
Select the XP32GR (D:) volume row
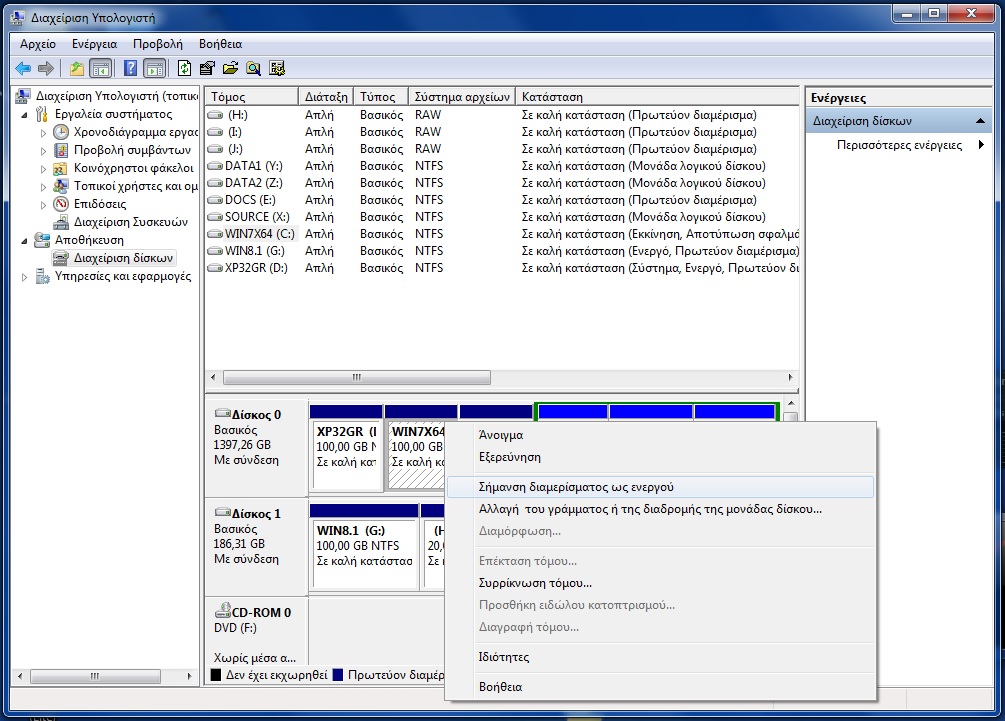pos(502,268)
